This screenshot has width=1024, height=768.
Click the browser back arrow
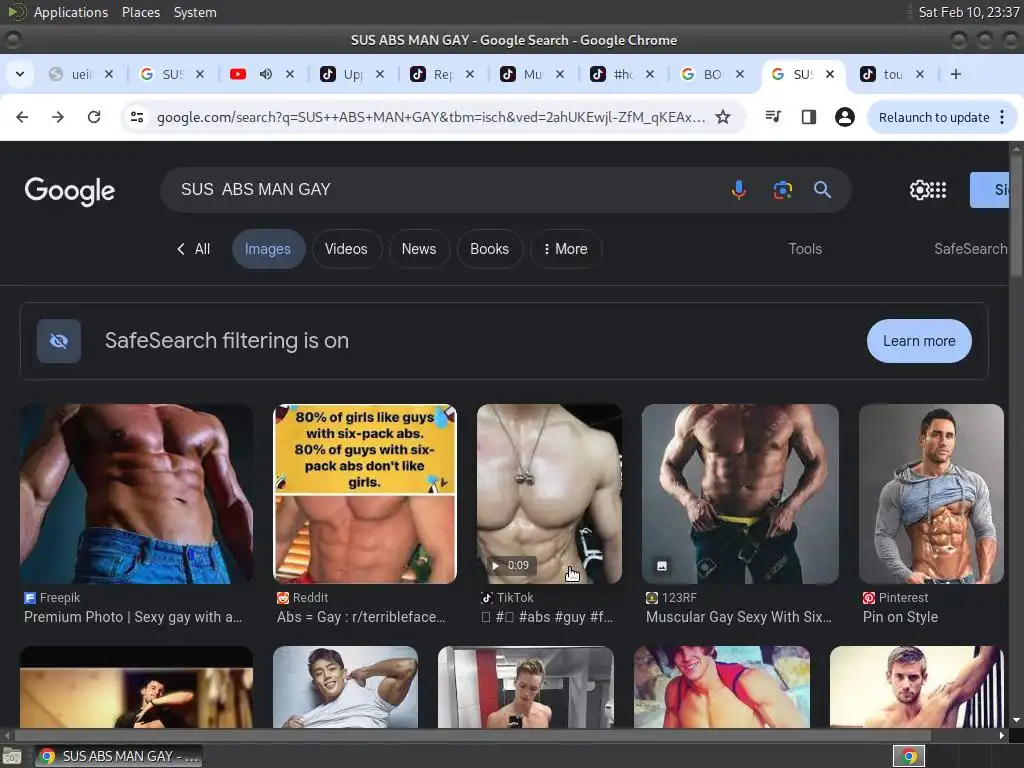pos(22,117)
